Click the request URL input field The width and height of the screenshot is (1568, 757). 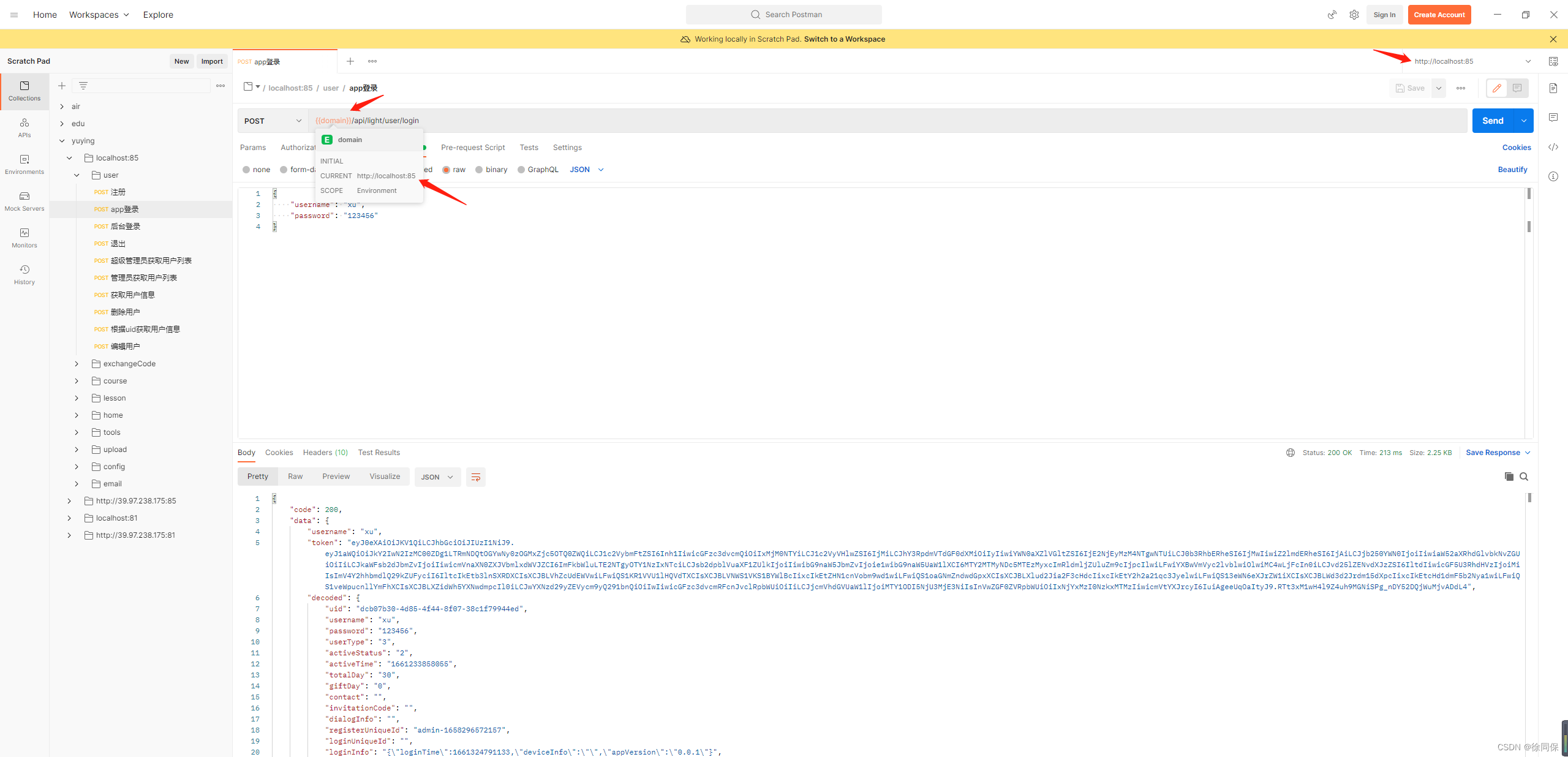tap(858, 121)
